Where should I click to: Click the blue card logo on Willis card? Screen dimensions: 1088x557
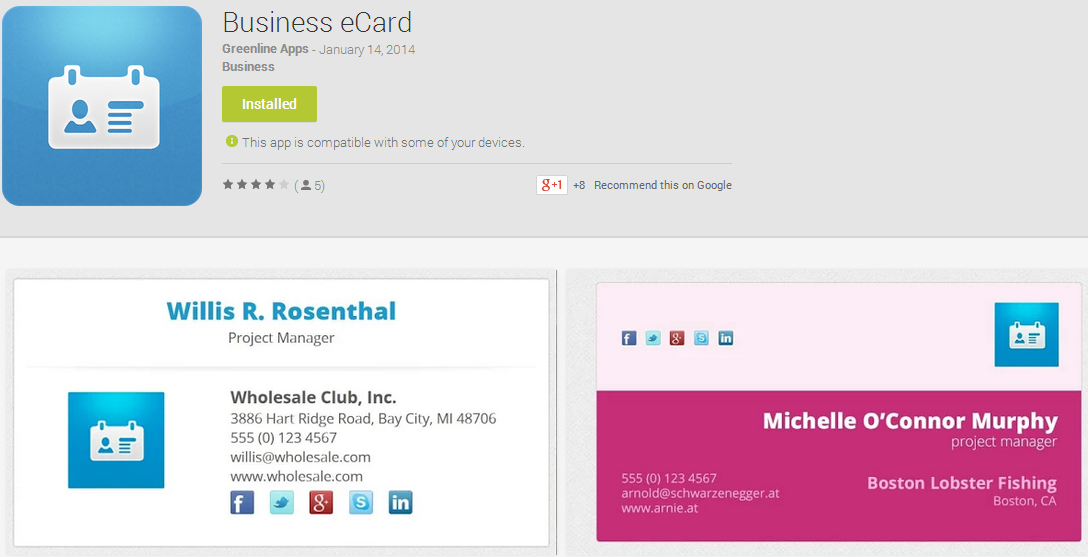[116, 440]
